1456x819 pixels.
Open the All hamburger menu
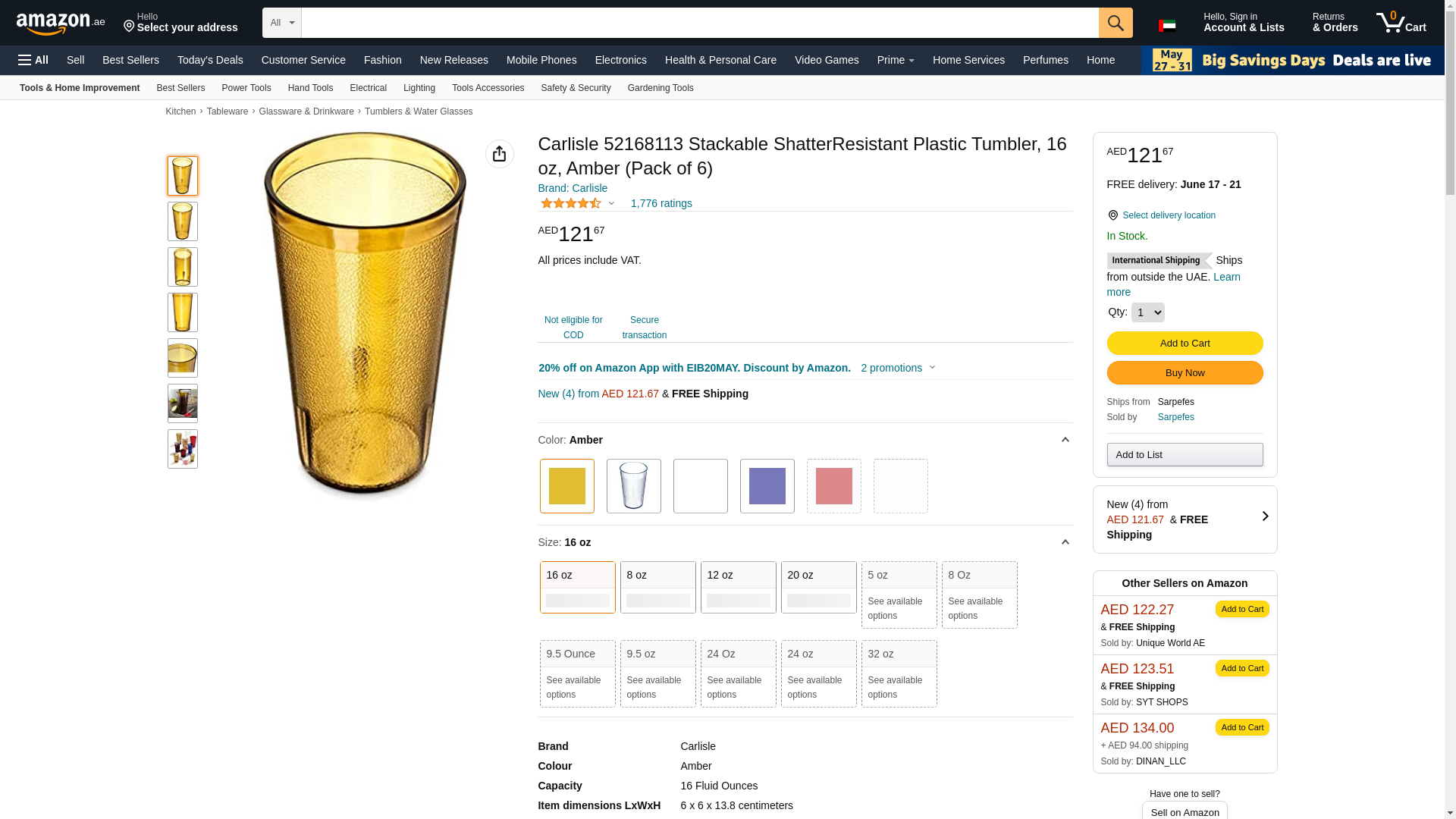tap(33, 60)
